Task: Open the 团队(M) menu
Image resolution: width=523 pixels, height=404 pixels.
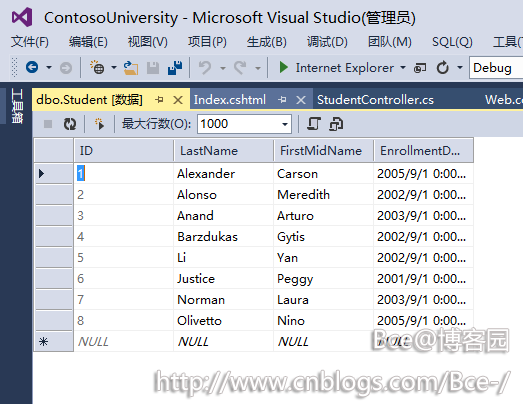Action: 390,42
